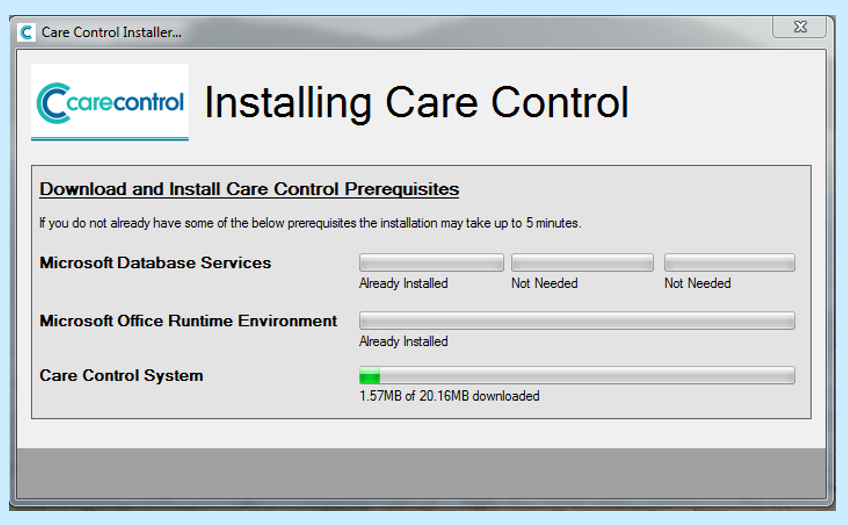Close the Care Control Installer window
The height and width of the screenshot is (525, 848).
point(798,28)
